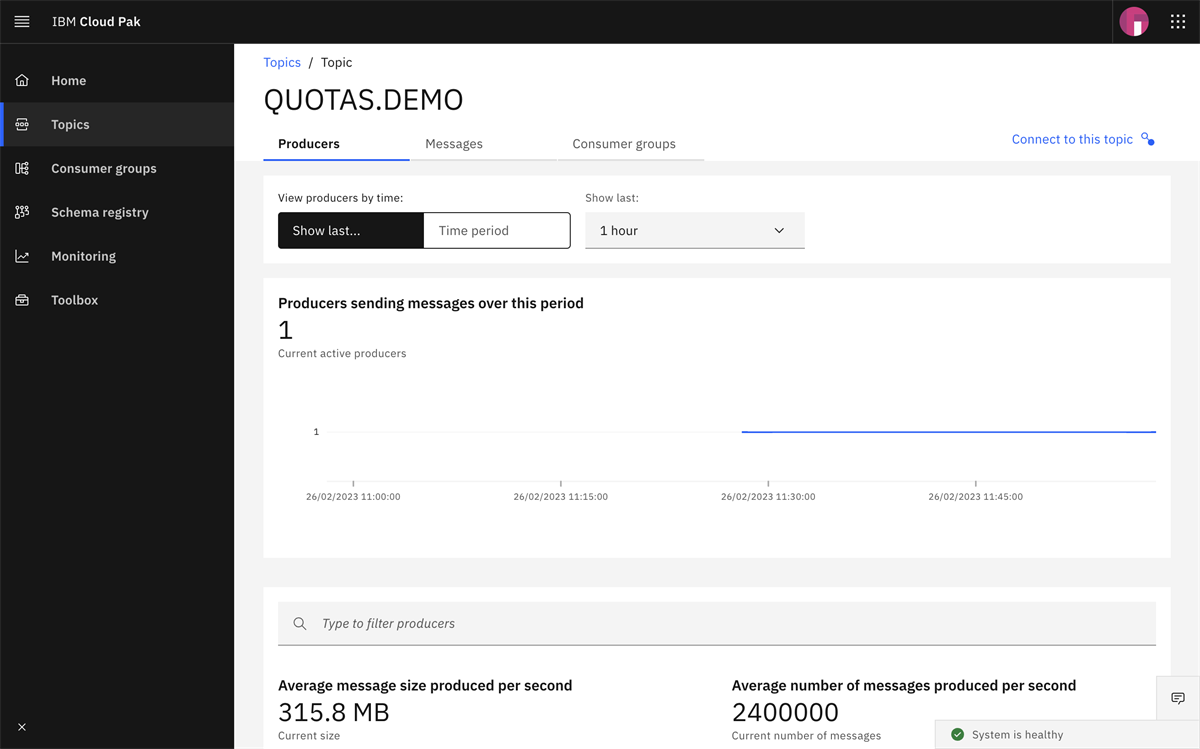Click the Consumer groups sidebar icon
Viewport: 1200px width, 749px height.
(x=22, y=168)
